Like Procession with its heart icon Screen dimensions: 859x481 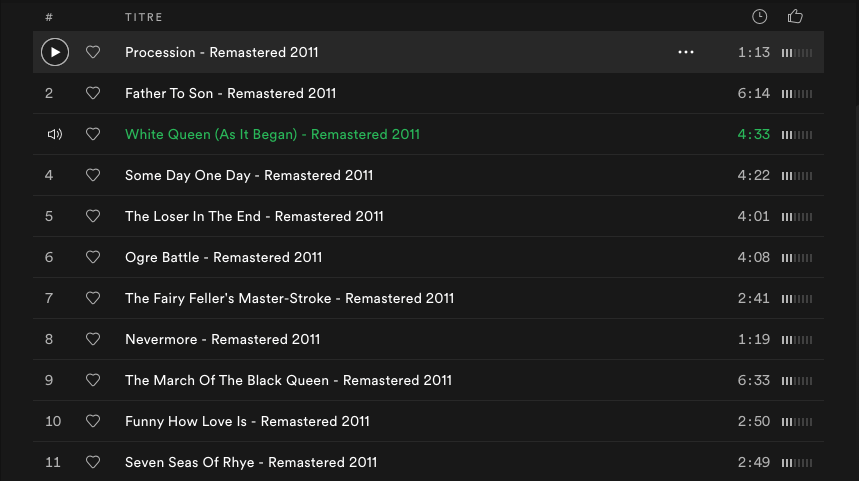93,52
